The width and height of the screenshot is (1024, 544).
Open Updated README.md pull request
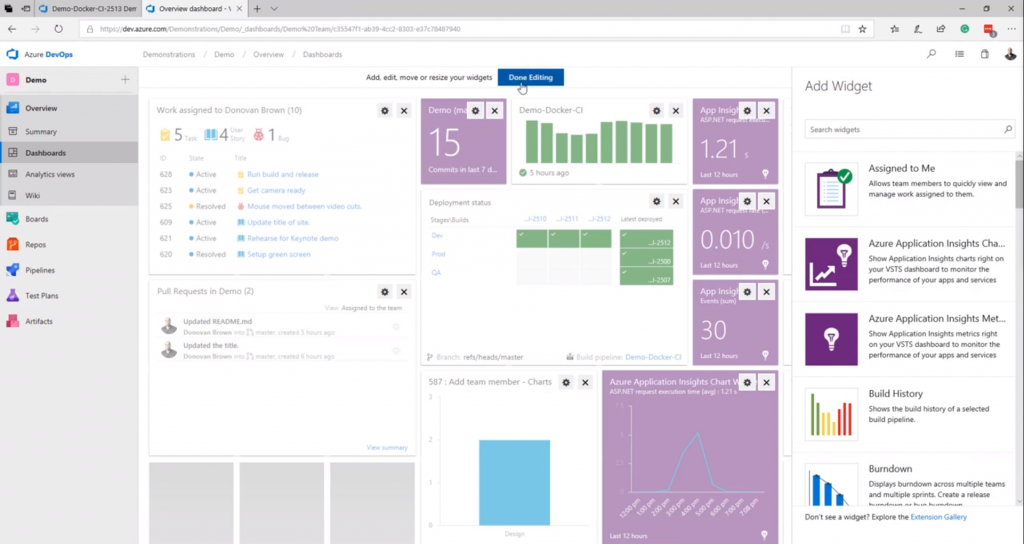click(x=217, y=321)
